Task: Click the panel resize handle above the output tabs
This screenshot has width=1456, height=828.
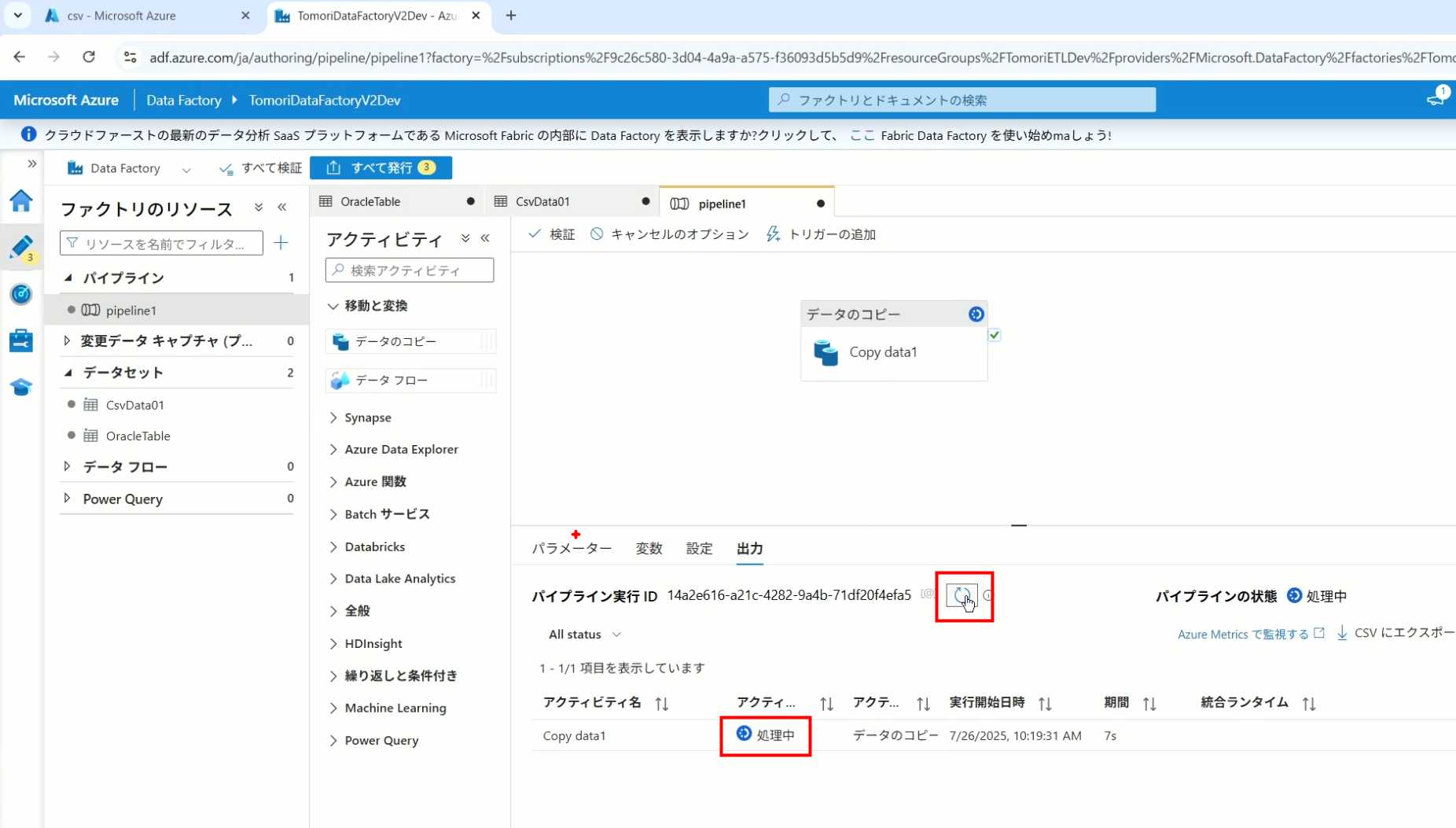Action: 1019,524
